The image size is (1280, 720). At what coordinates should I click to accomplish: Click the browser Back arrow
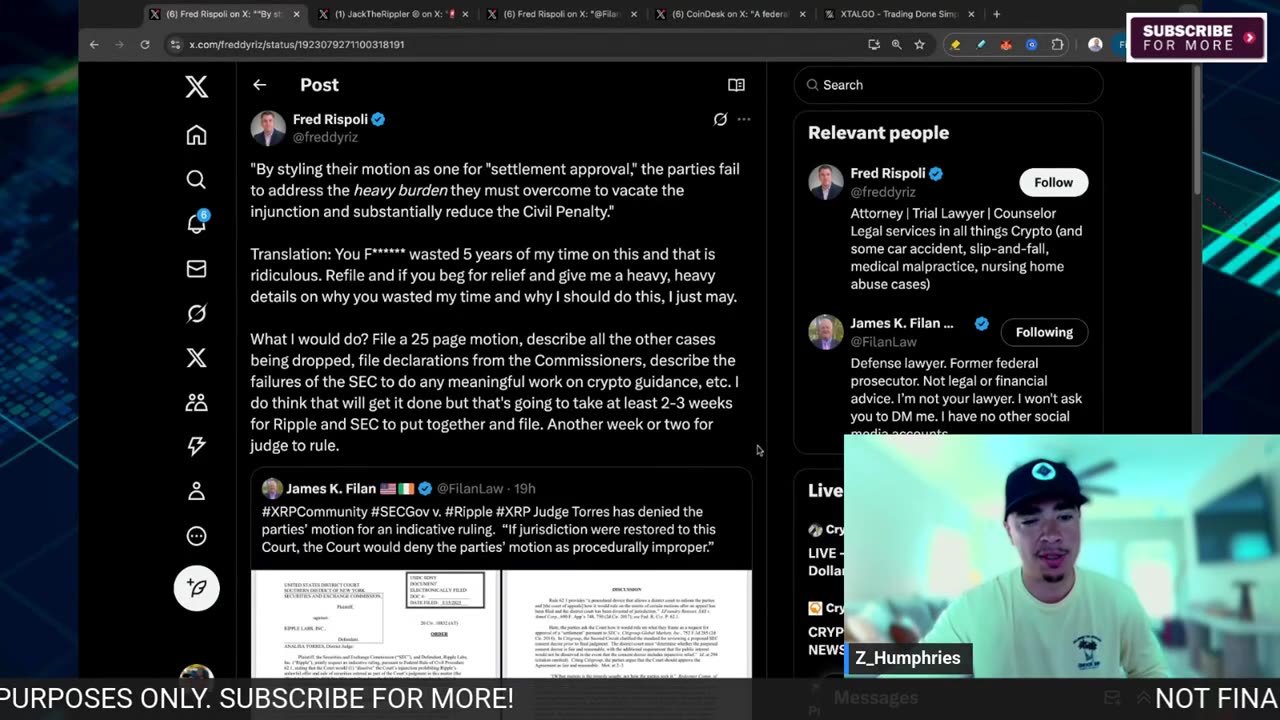click(94, 44)
